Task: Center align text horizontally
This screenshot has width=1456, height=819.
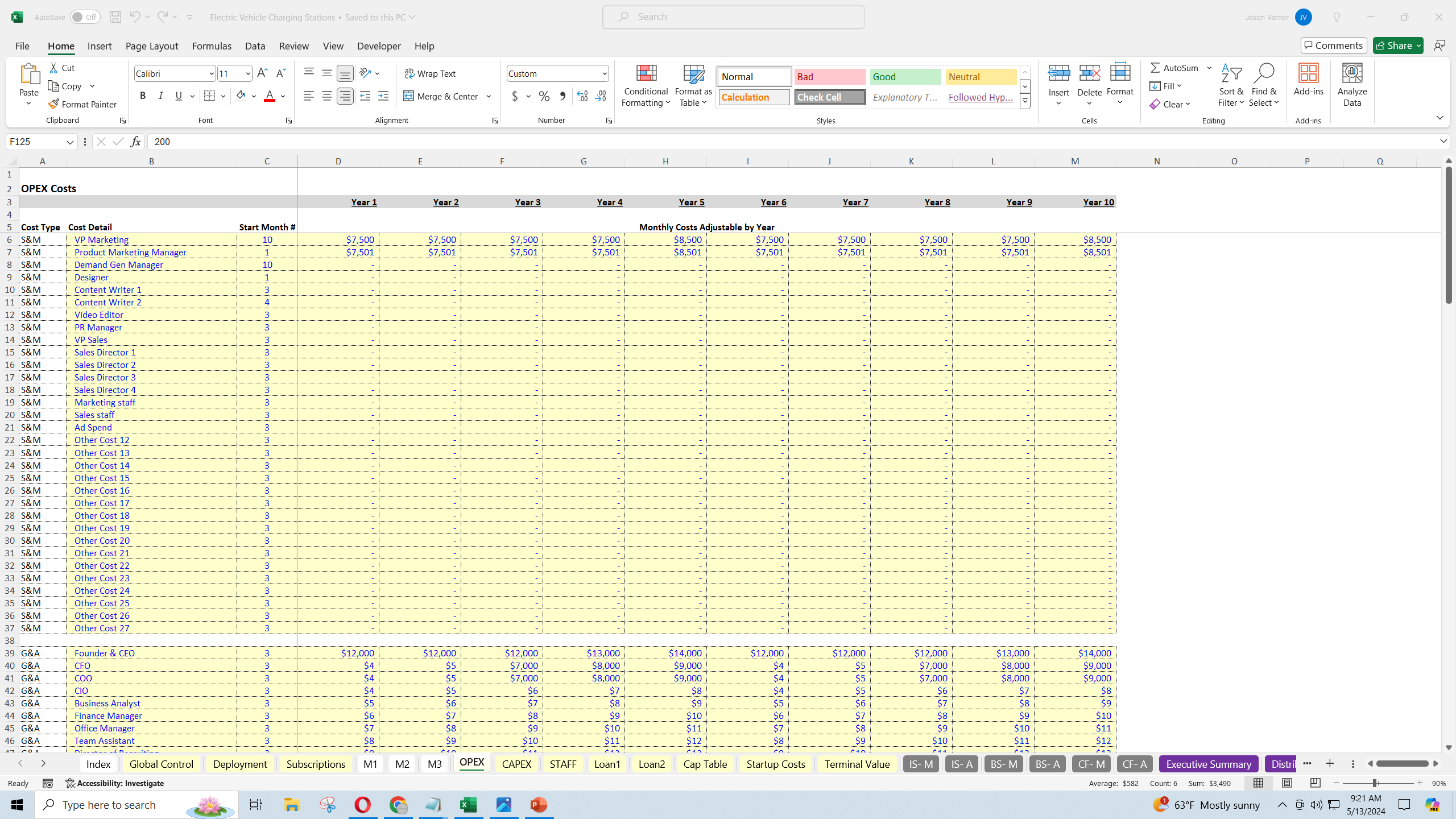Action: tap(326, 96)
